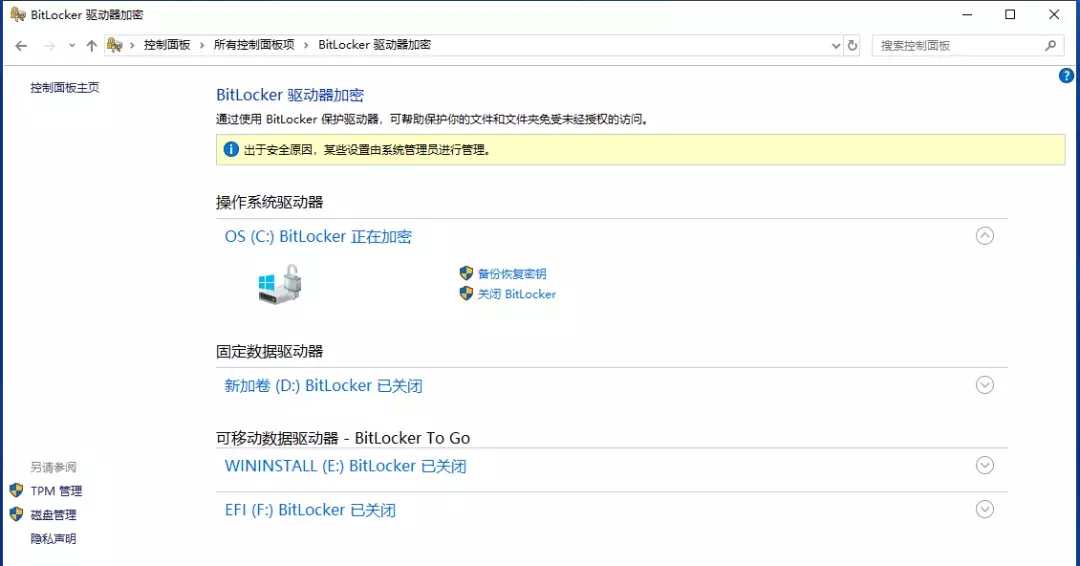Click the Forward navigation arrow

coord(50,45)
